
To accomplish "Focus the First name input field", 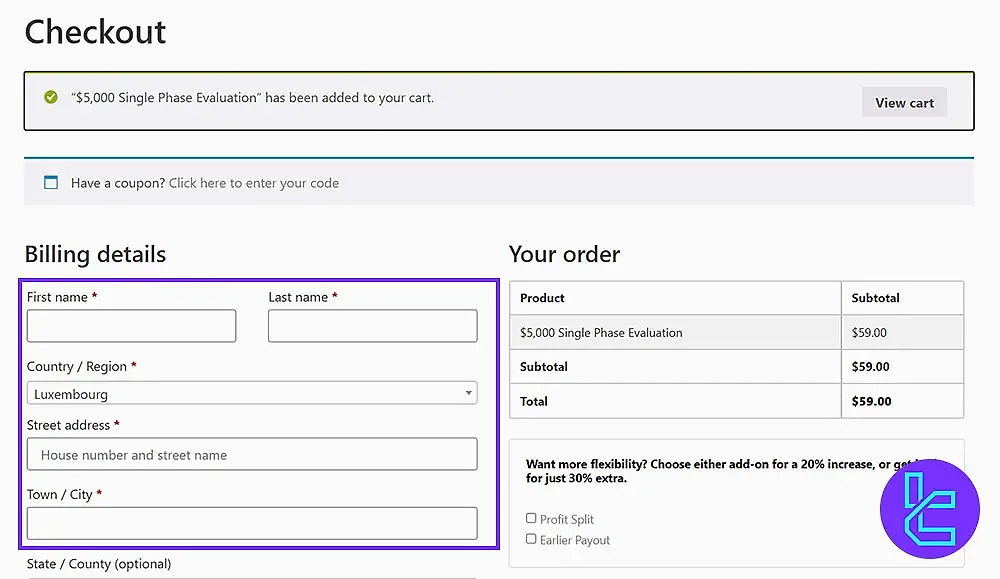I will coord(132,326).
